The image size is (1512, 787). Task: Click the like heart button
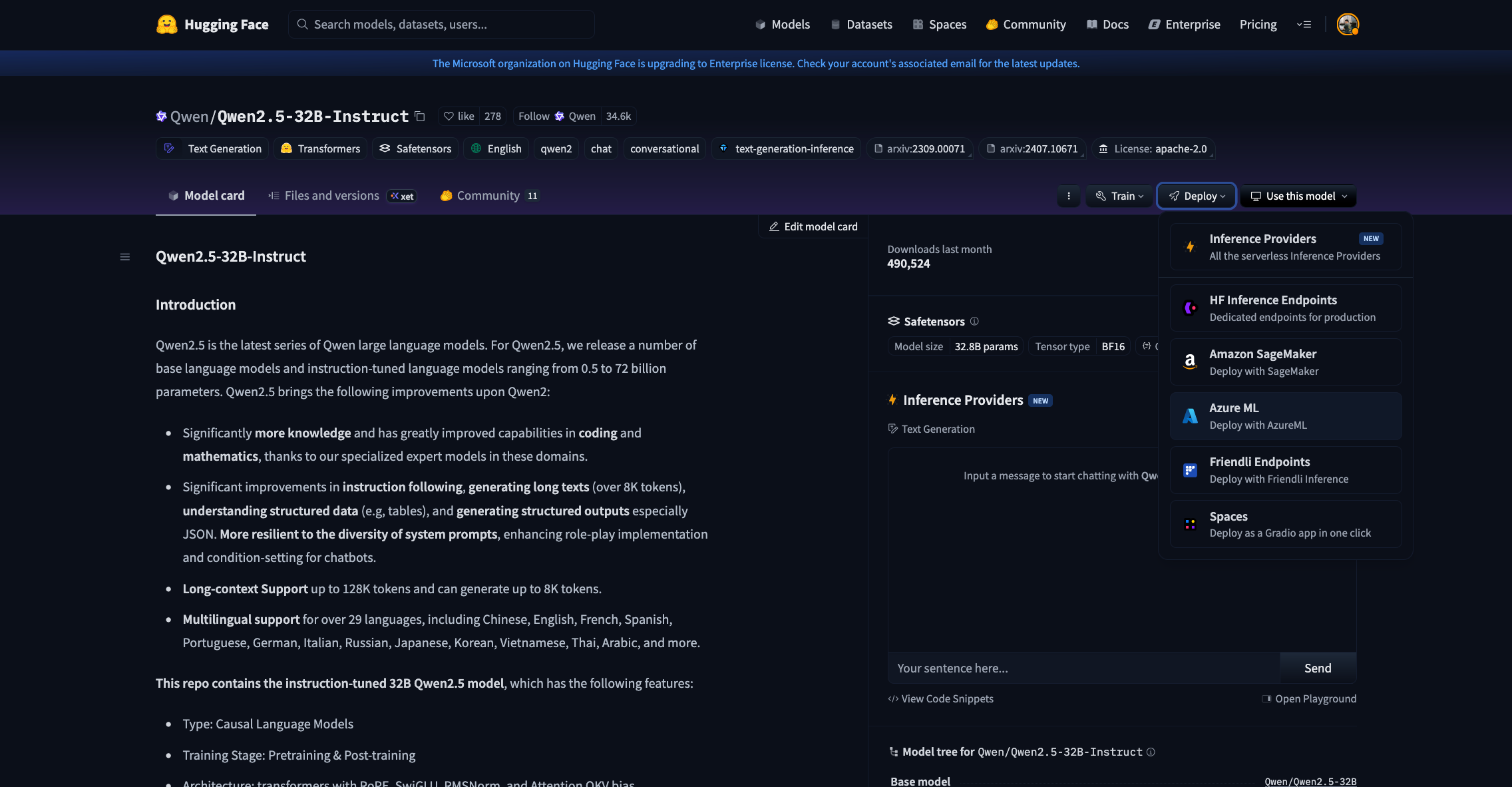(459, 117)
